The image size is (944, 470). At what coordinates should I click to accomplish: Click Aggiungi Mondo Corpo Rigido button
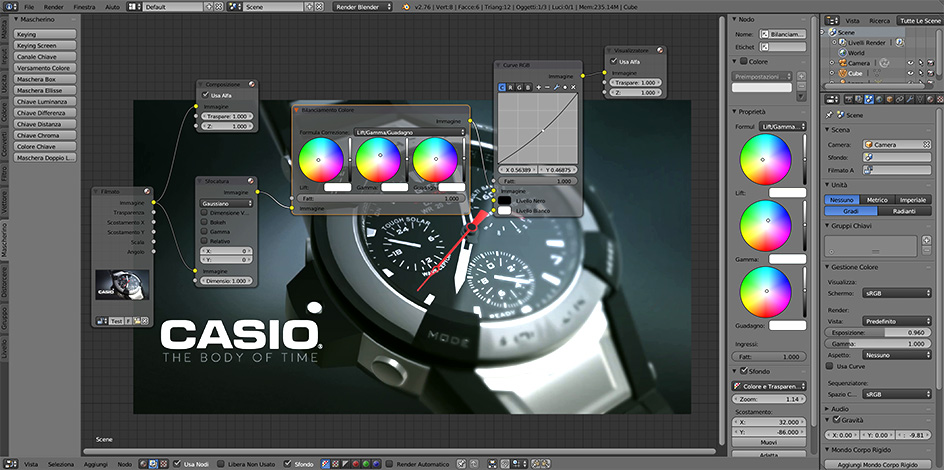(879, 465)
